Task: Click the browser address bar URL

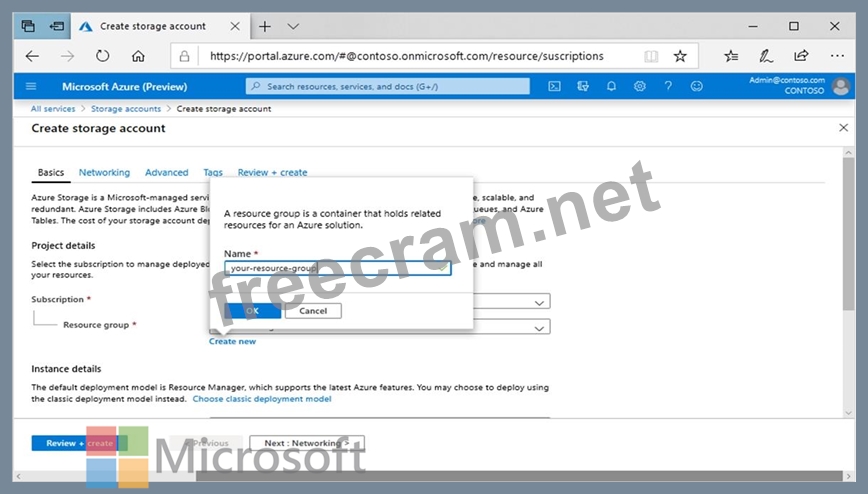Action: tap(407, 56)
